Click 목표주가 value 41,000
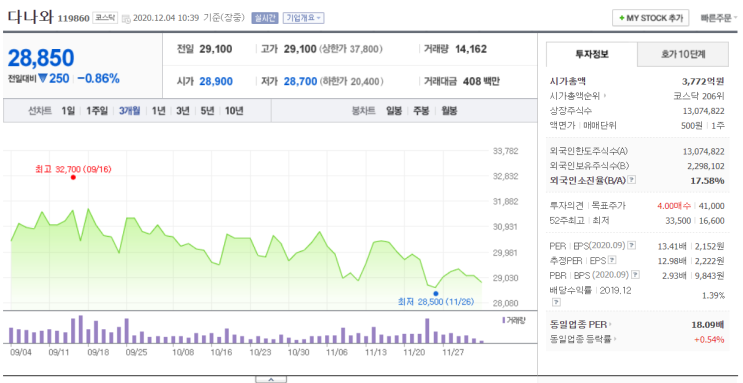This screenshot has height=383, width=743. pos(712,206)
